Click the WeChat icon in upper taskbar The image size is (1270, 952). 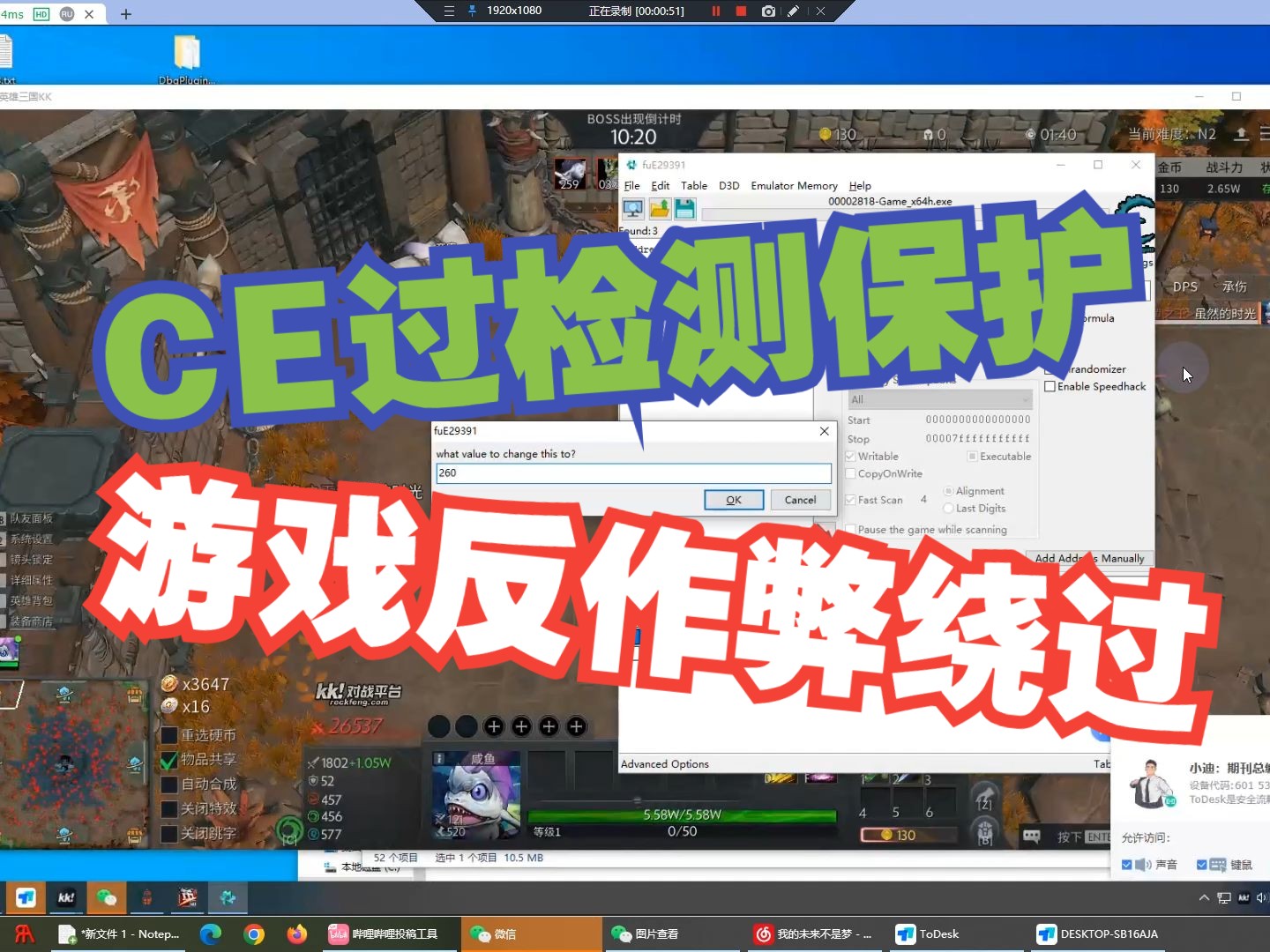coord(107,897)
